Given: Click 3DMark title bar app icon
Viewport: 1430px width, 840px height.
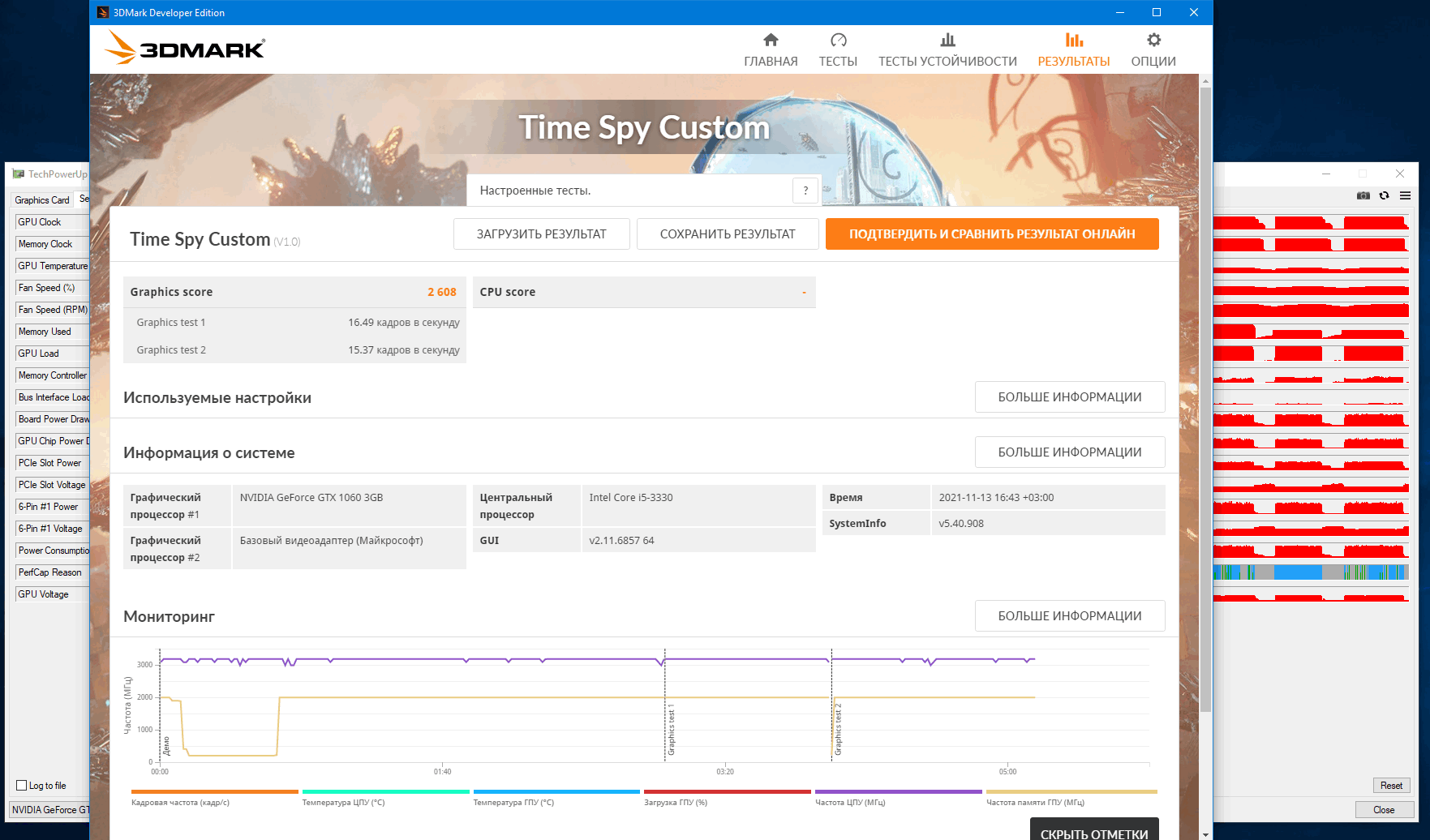Looking at the screenshot, I should pyautogui.click(x=103, y=12).
